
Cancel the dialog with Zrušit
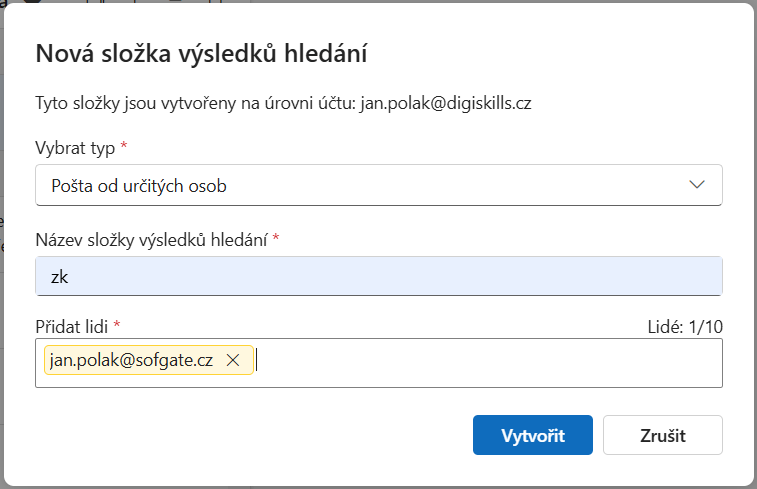point(663,435)
